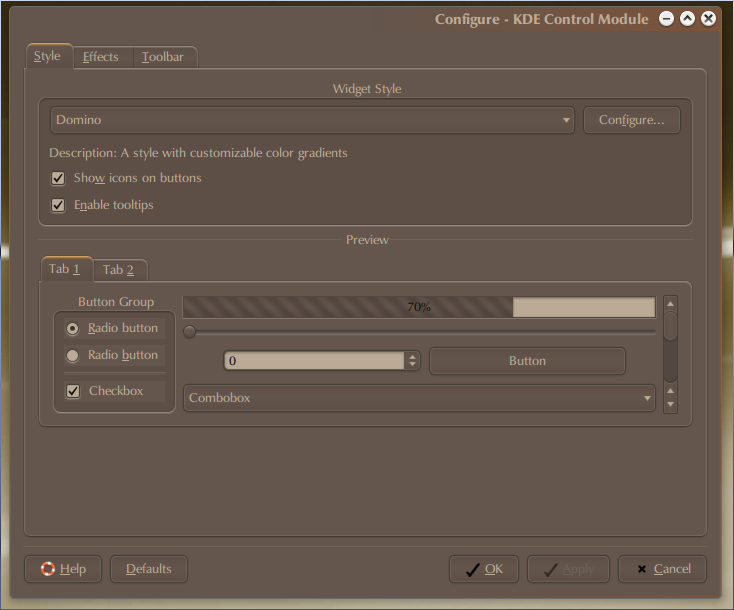Click the preview slider handle
The image size is (734, 610).
click(189, 332)
